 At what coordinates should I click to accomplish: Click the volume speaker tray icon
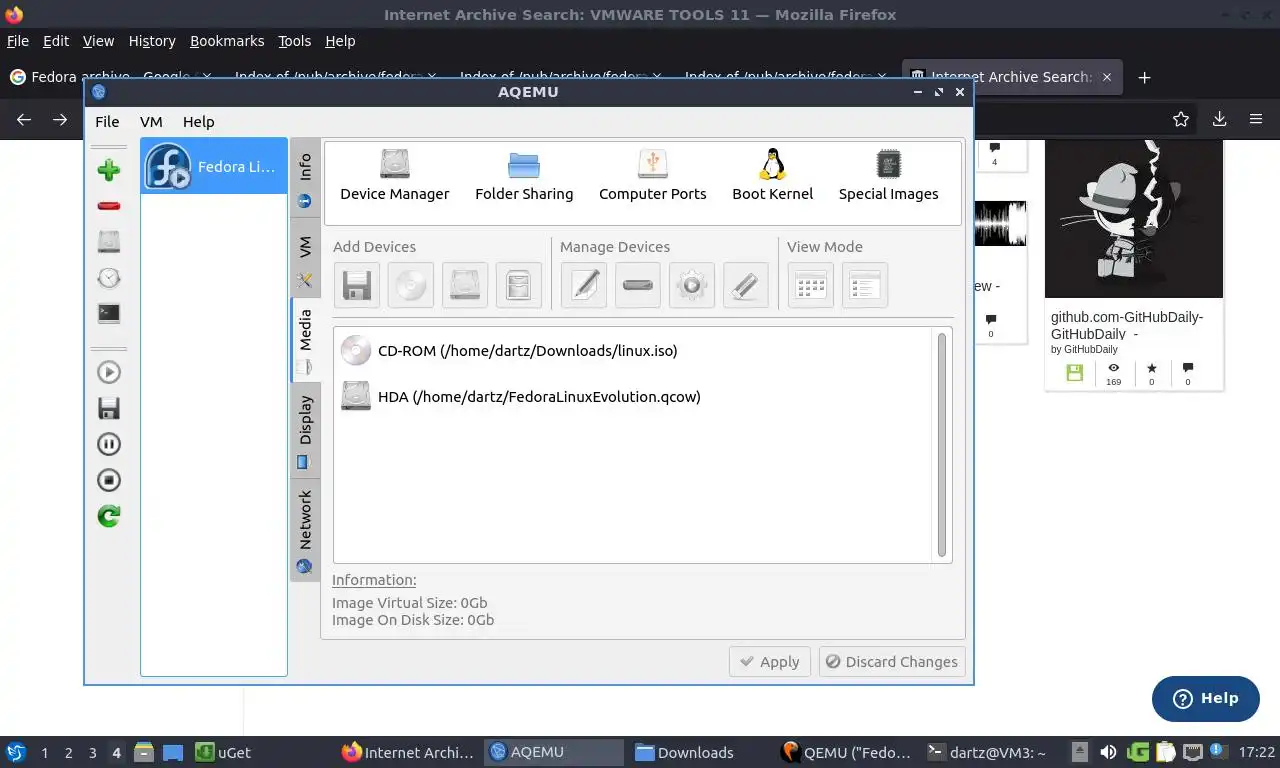(x=1108, y=752)
